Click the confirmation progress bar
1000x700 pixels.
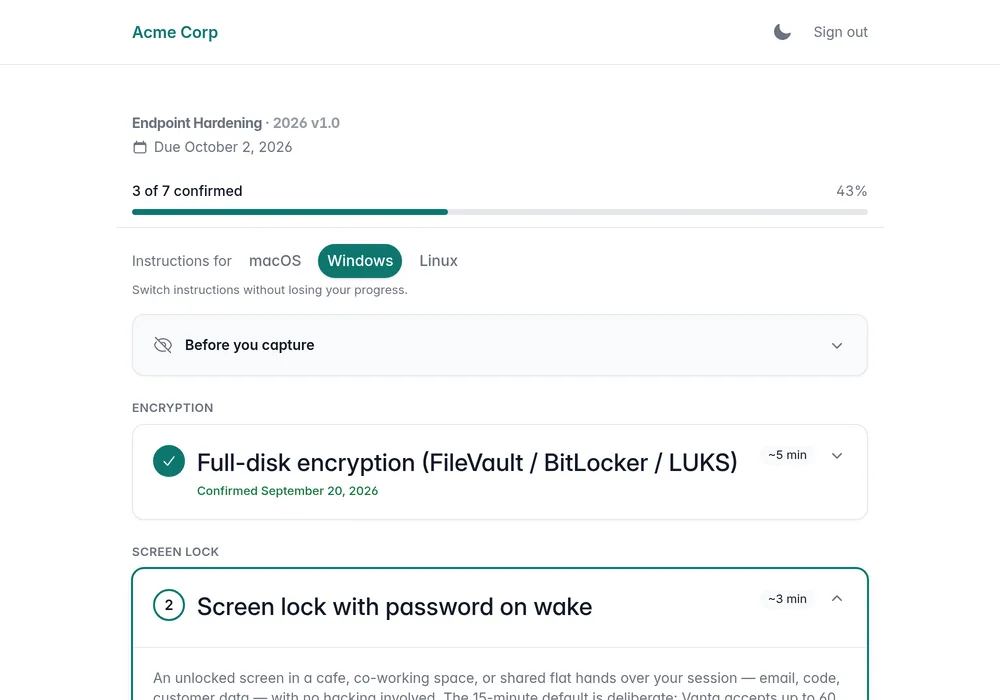[x=499, y=212]
